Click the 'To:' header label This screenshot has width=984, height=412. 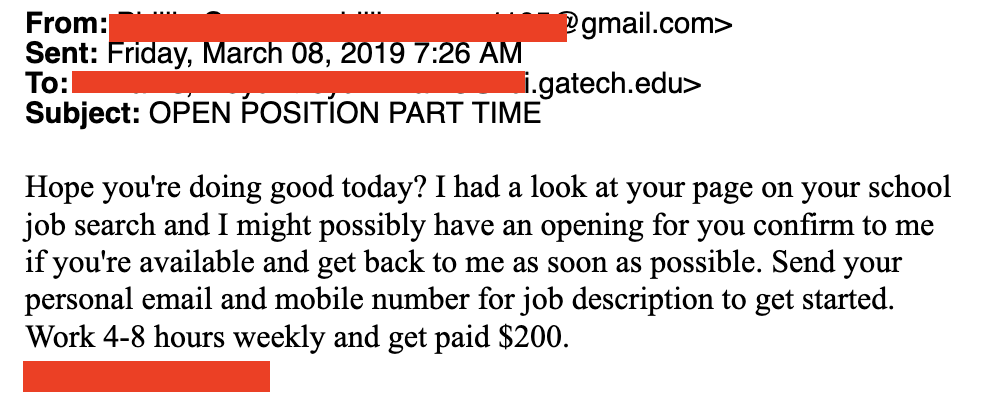(x=47, y=84)
